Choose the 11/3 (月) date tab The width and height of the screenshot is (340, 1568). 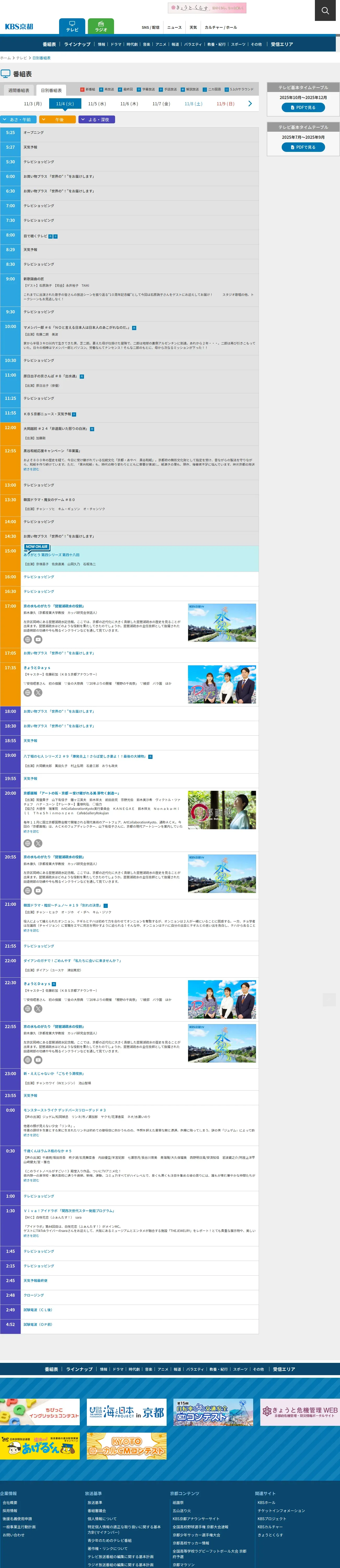pyautogui.click(x=33, y=104)
